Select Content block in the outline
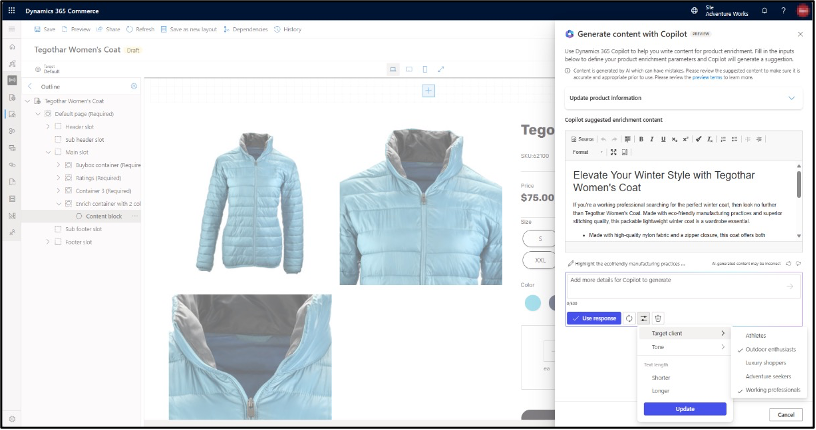Viewport: 816px width, 430px height. 104,216
